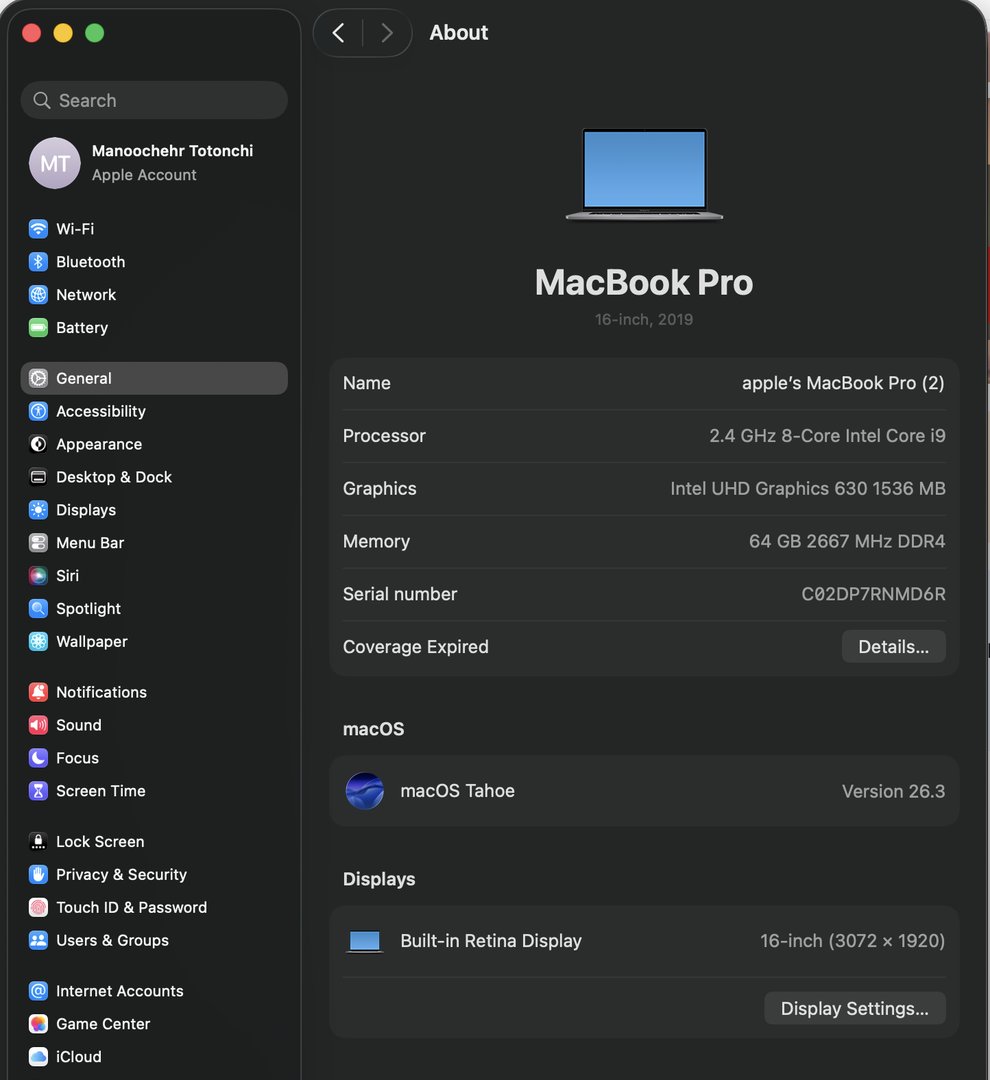Open iCloud cloud icon
Screen dimensions: 990x1080
click(x=39, y=1057)
